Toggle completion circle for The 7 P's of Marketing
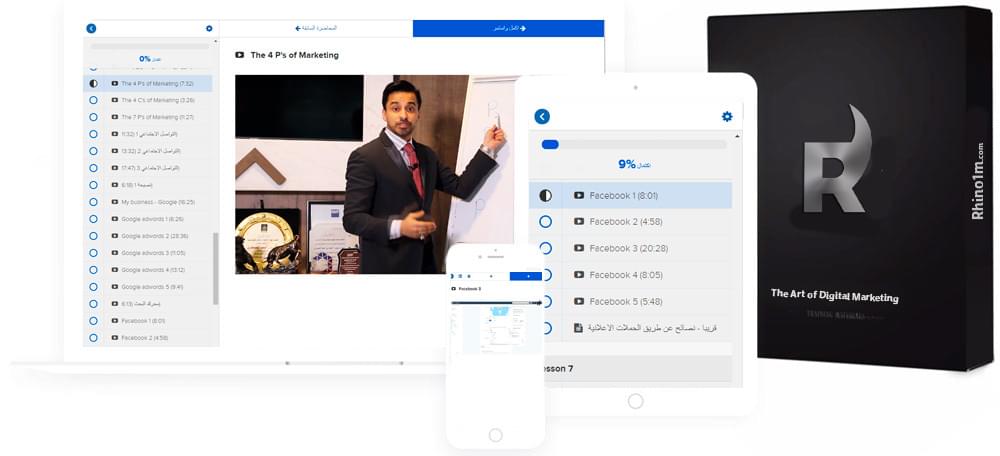Viewport: 1000px width, 456px height. [x=93, y=117]
